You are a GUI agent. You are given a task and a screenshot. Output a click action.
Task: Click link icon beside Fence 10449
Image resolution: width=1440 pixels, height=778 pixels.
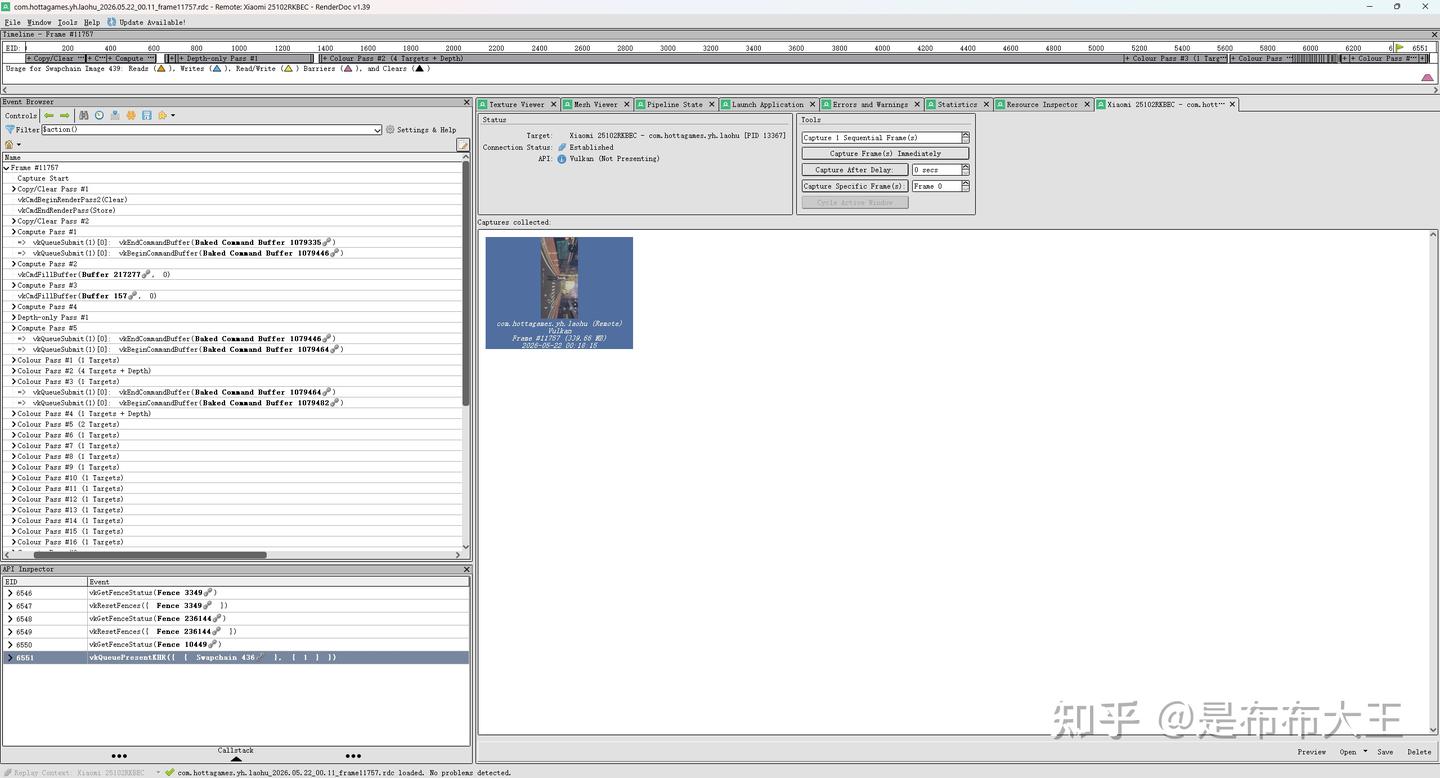[212, 644]
